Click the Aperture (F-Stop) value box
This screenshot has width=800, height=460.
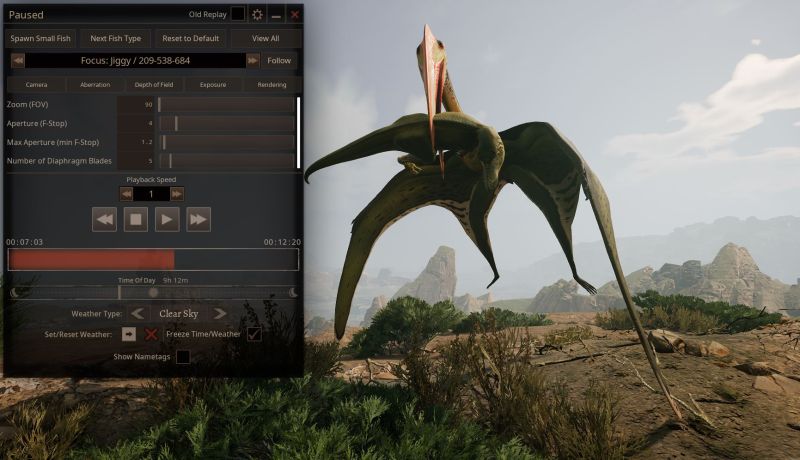pyautogui.click(x=136, y=123)
